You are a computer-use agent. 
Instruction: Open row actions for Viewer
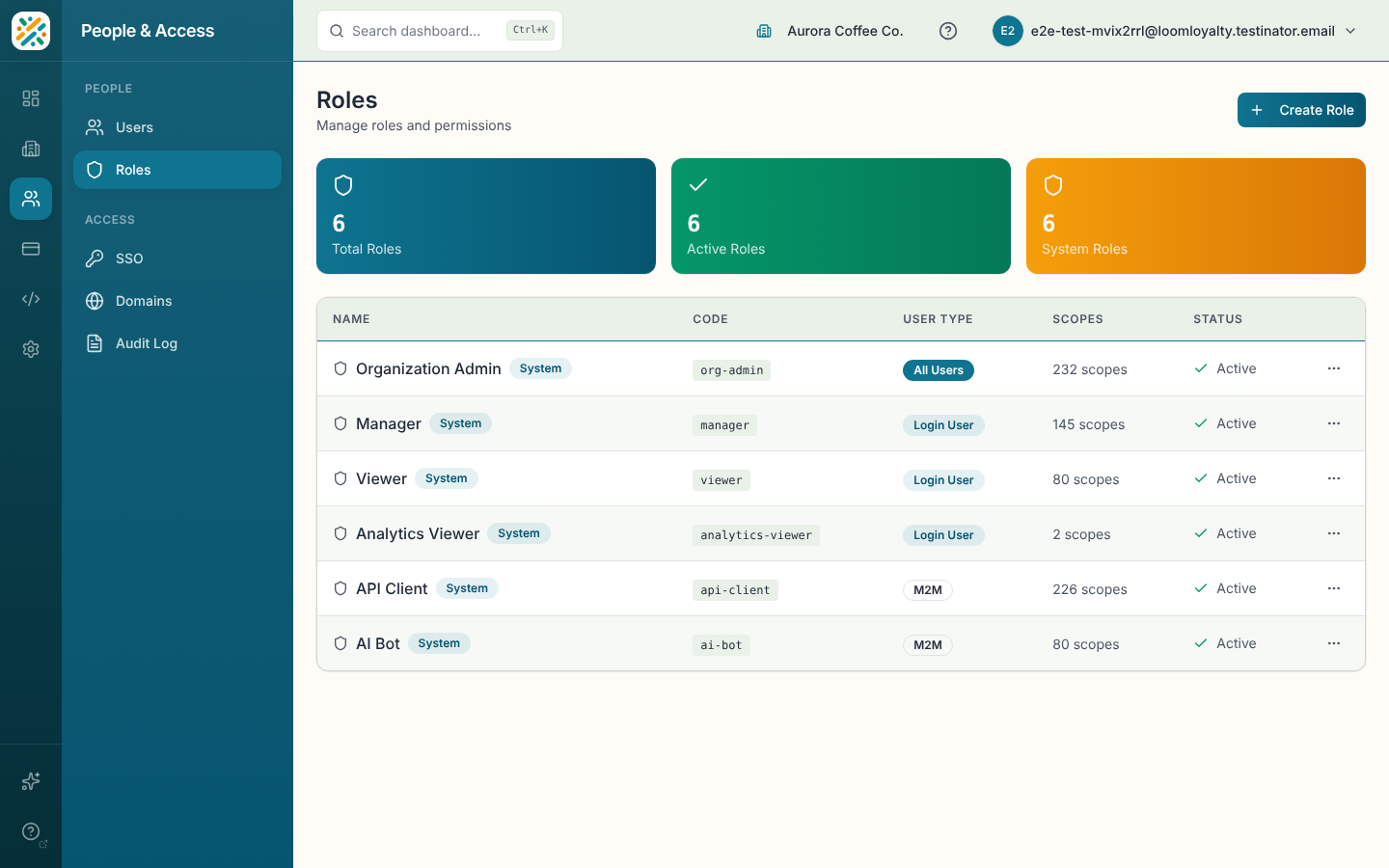click(x=1334, y=478)
